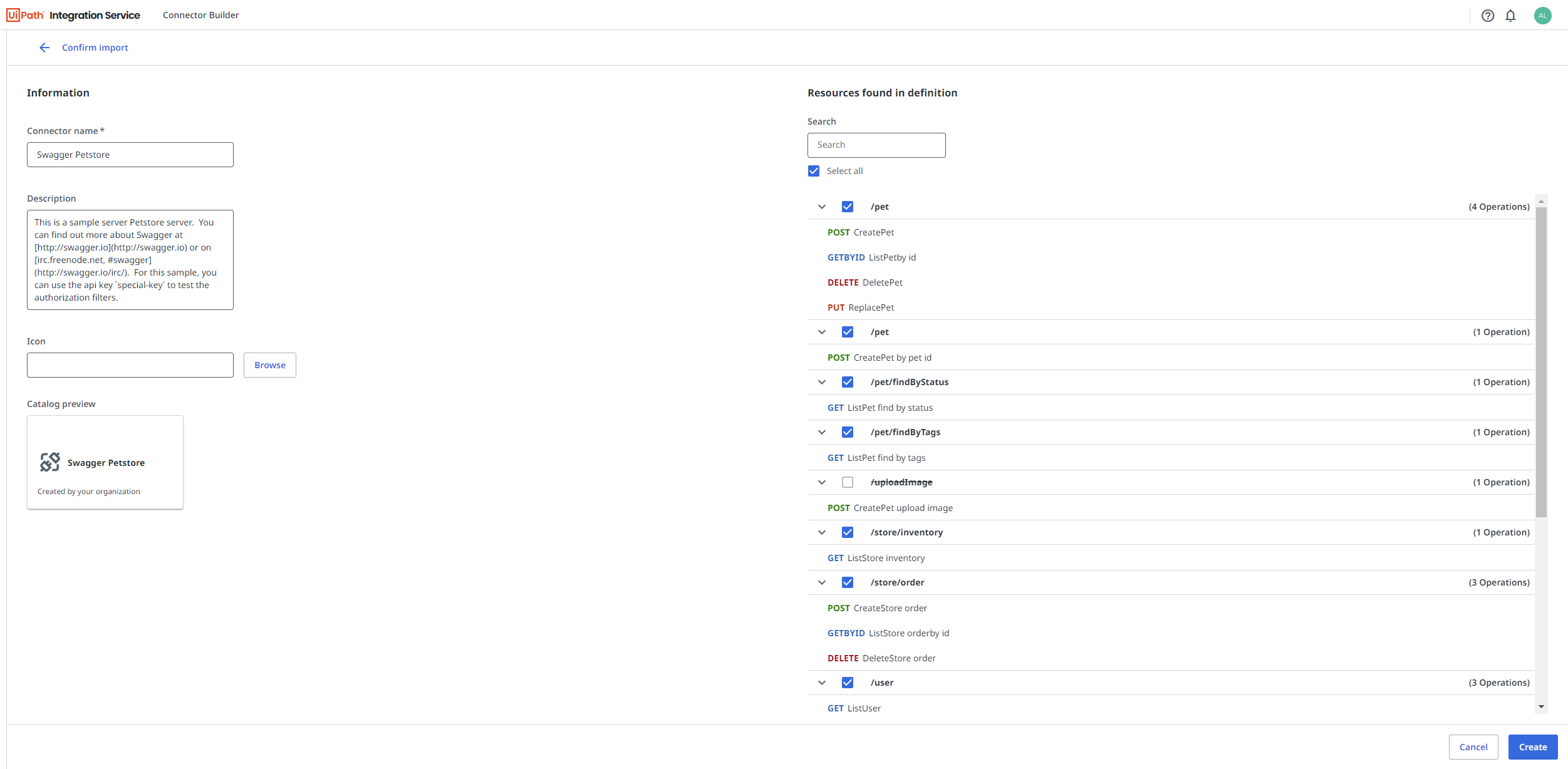This screenshot has width=1568, height=769.
Task: Click the (3 Operations) count for /user
Action: (x=1499, y=683)
